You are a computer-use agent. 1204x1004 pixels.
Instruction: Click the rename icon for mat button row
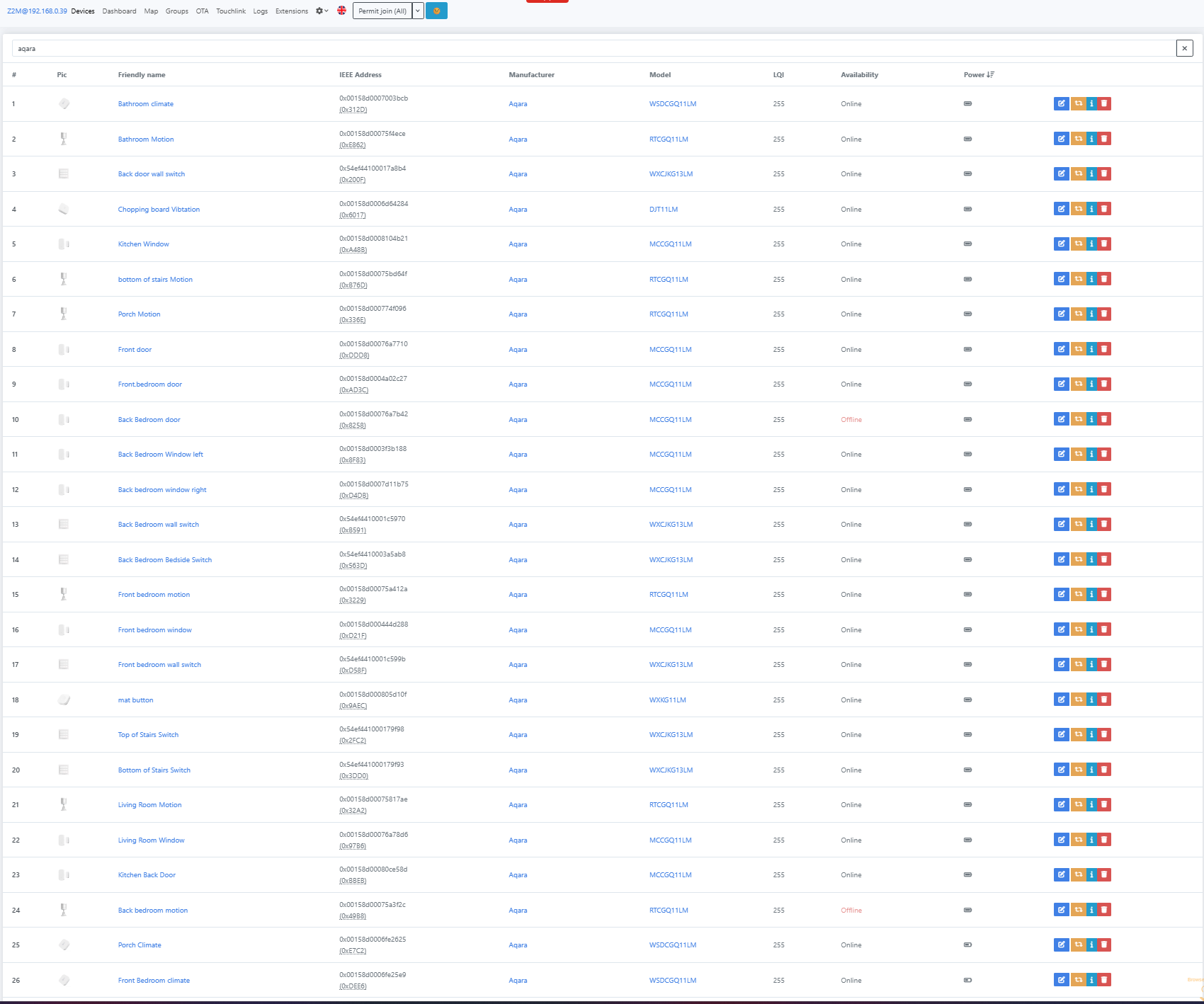tap(1061, 700)
